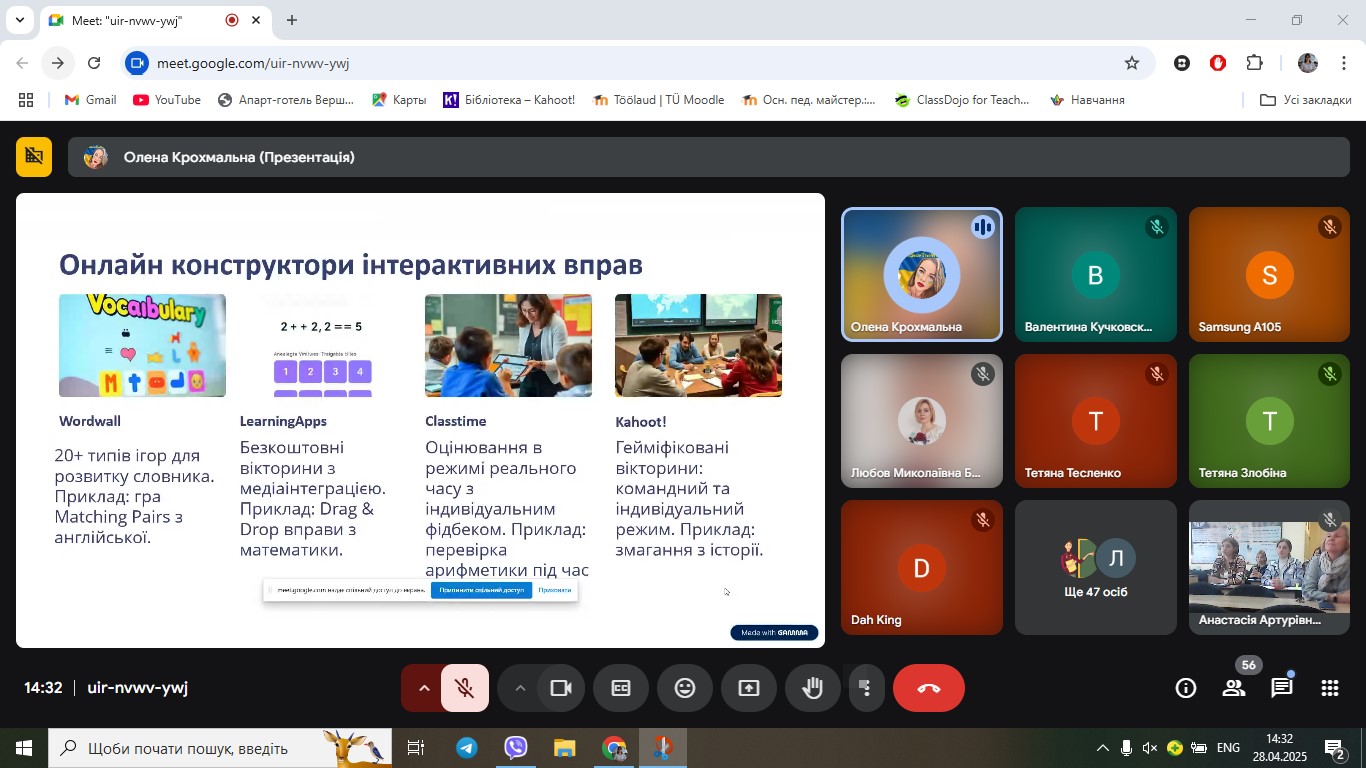Show the participants list with 56 people
Viewport: 1366px width, 768px height.
1234,688
